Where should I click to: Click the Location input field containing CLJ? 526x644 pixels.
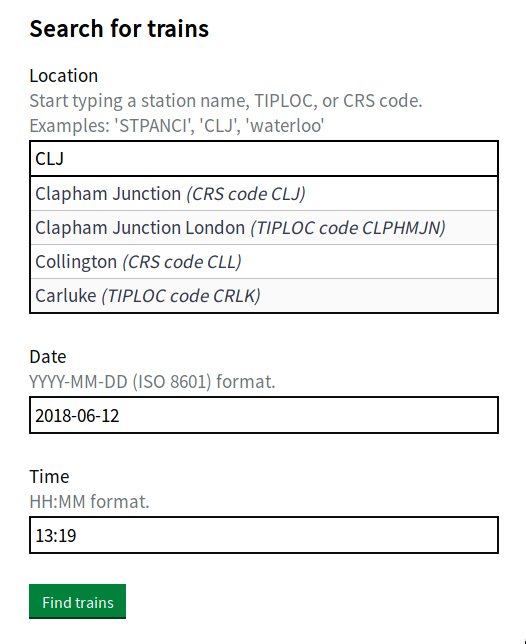[x=264, y=159]
